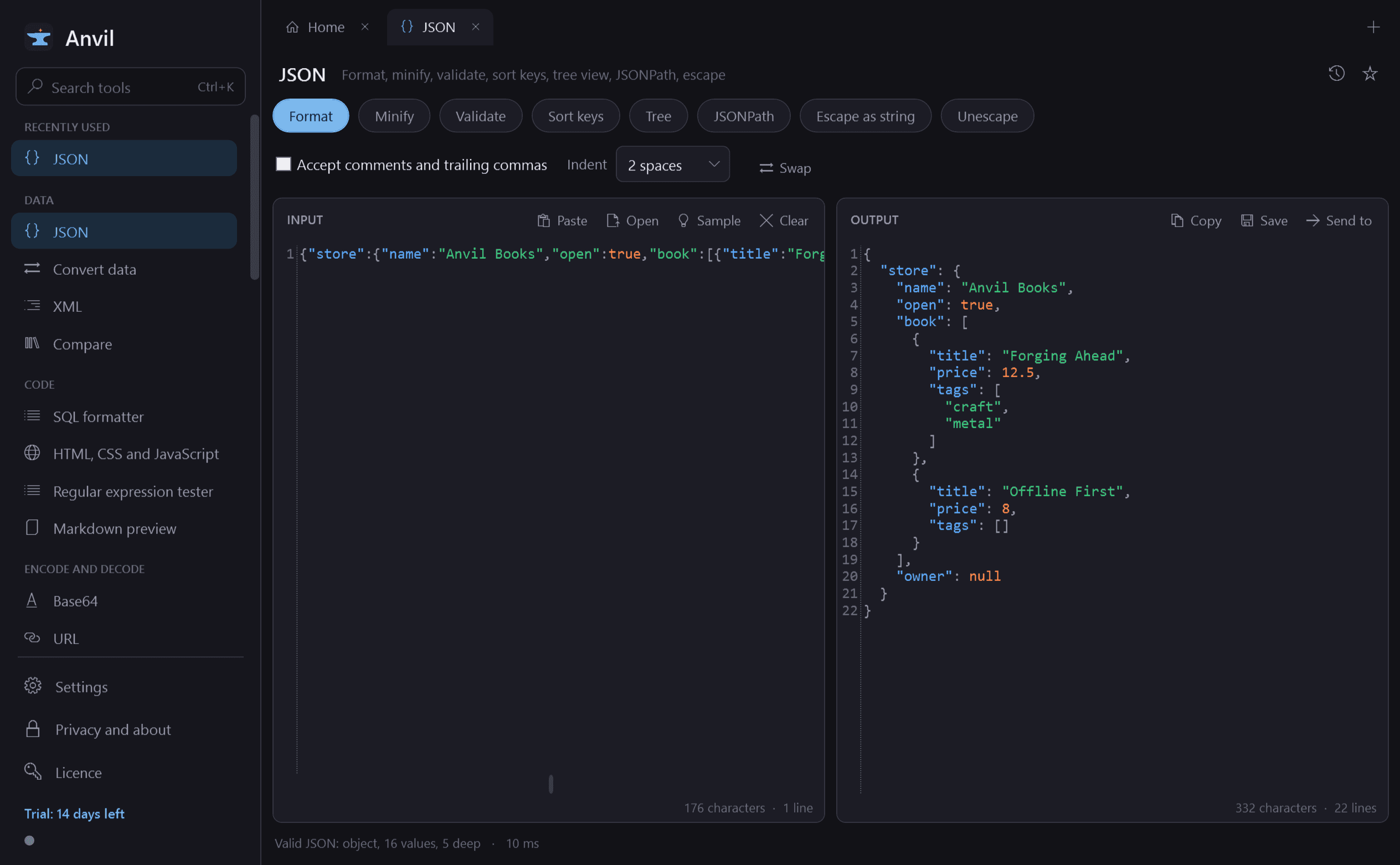Load Sample JSON into input
The width and height of the screenshot is (1400, 865).
[x=708, y=220]
